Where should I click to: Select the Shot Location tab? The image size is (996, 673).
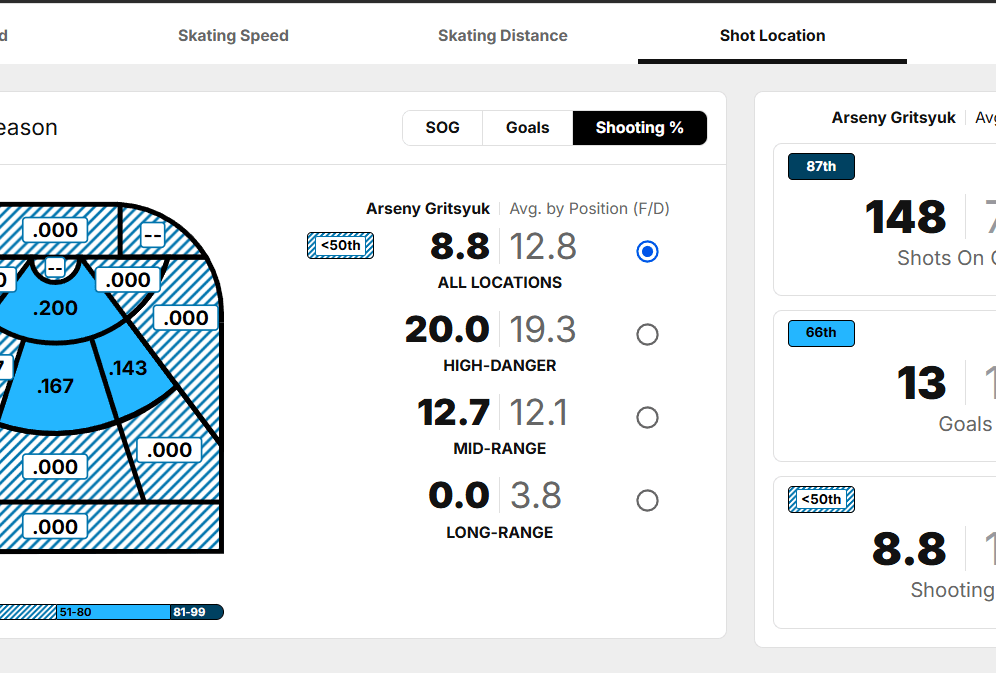[x=772, y=36]
